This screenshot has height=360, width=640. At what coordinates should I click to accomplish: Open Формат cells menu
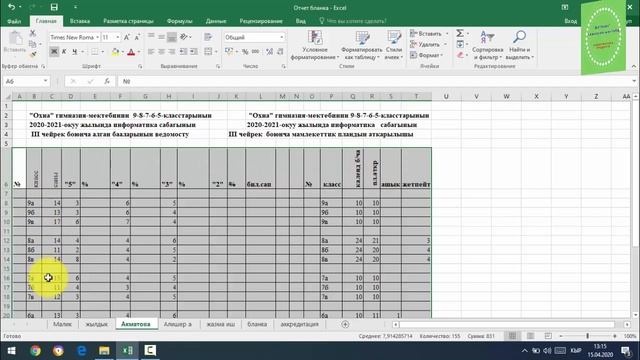click(x=427, y=55)
